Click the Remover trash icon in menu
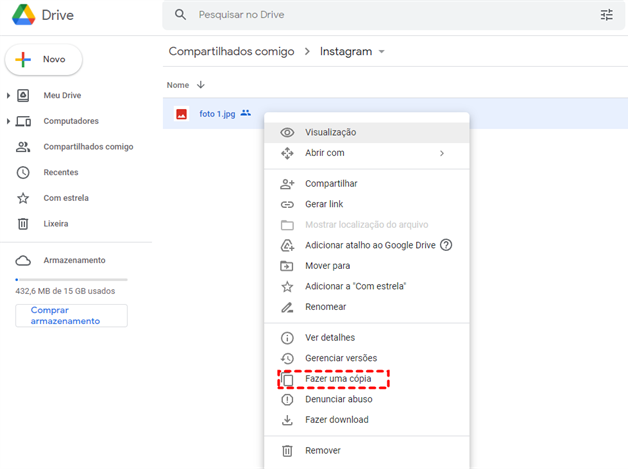628x469 pixels. [x=287, y=451]
